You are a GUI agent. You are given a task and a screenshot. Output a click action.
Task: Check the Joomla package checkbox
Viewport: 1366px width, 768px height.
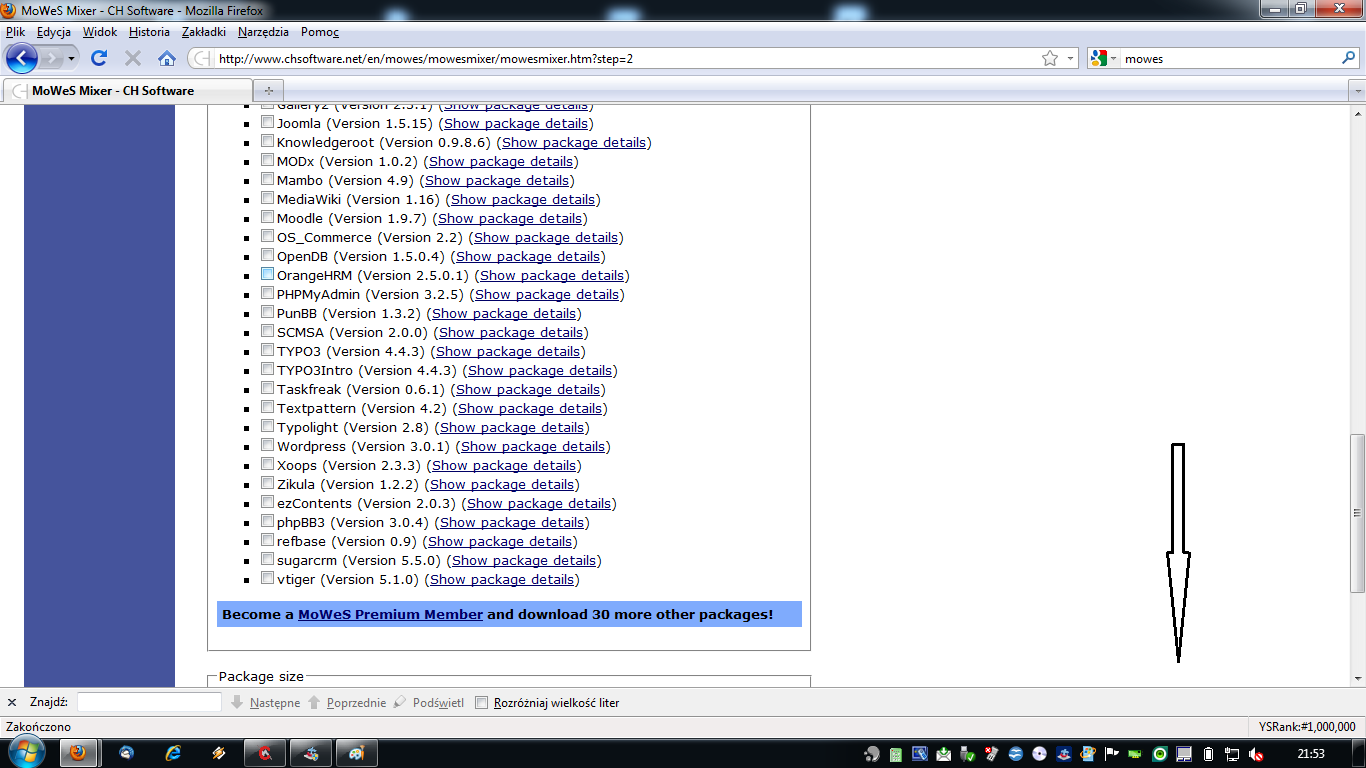tap(267, 122)
